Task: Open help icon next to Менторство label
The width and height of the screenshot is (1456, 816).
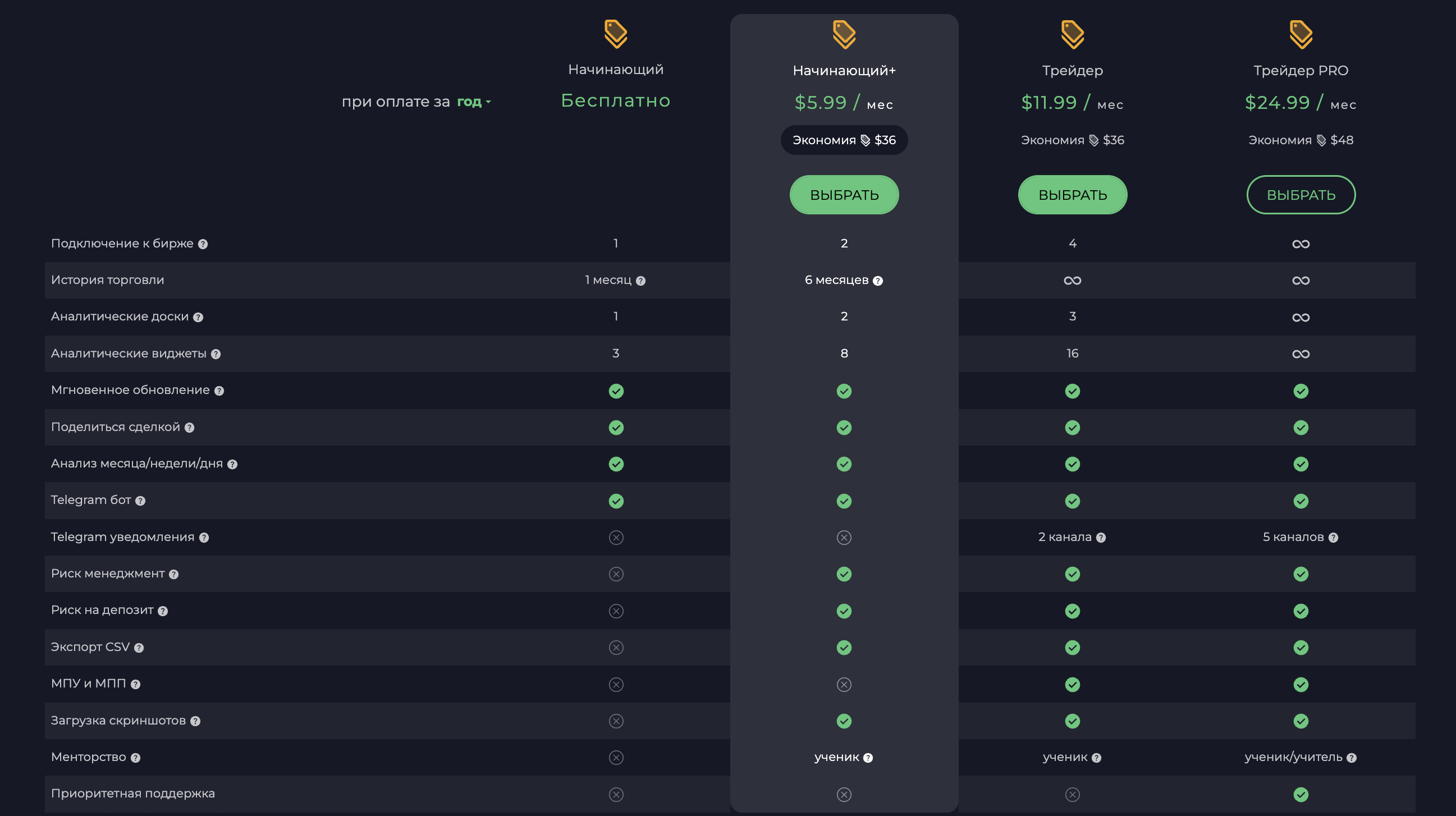Action: 136,758
